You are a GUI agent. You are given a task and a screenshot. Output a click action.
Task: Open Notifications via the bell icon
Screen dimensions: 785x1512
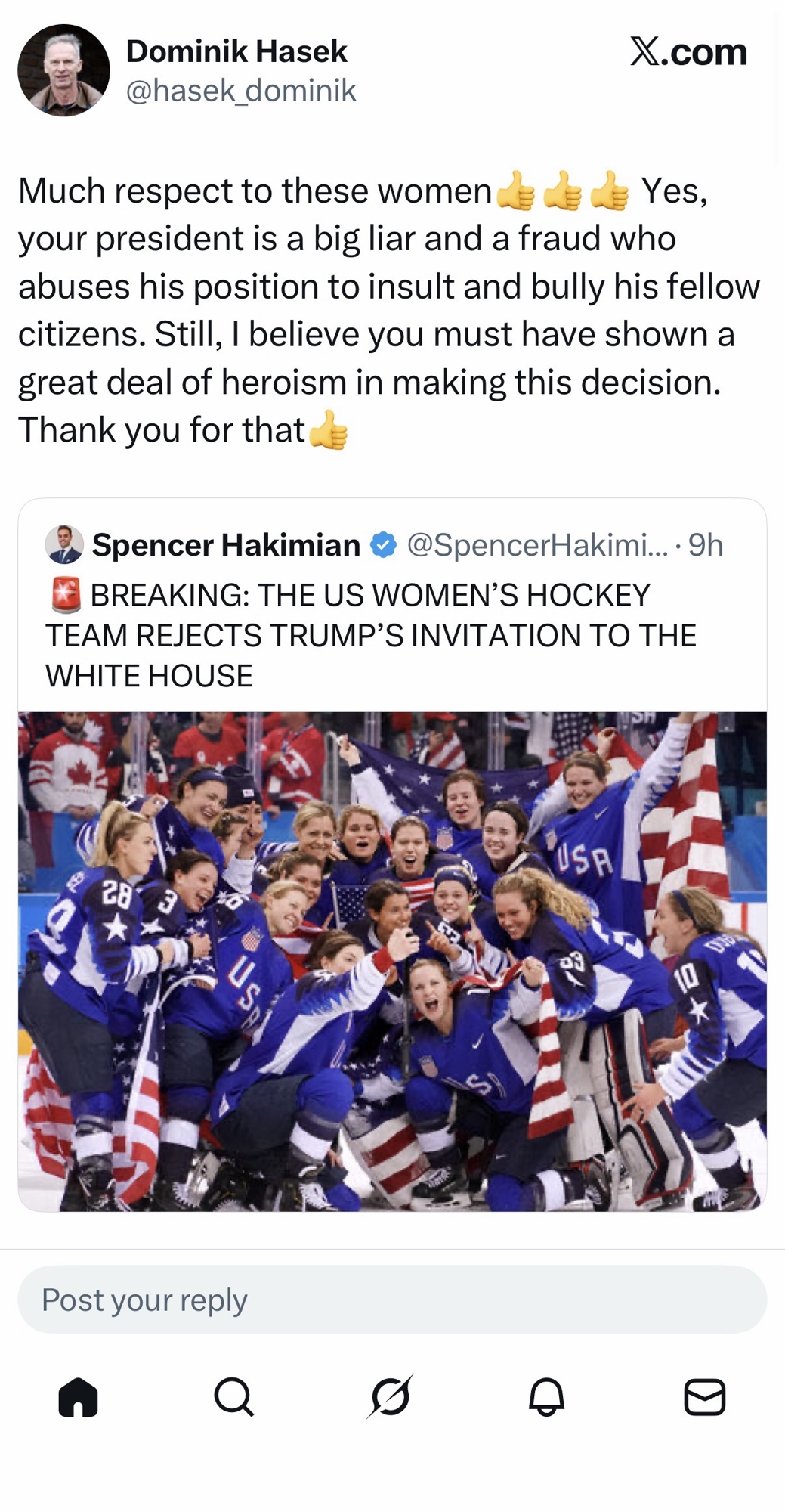point(546,1396)
